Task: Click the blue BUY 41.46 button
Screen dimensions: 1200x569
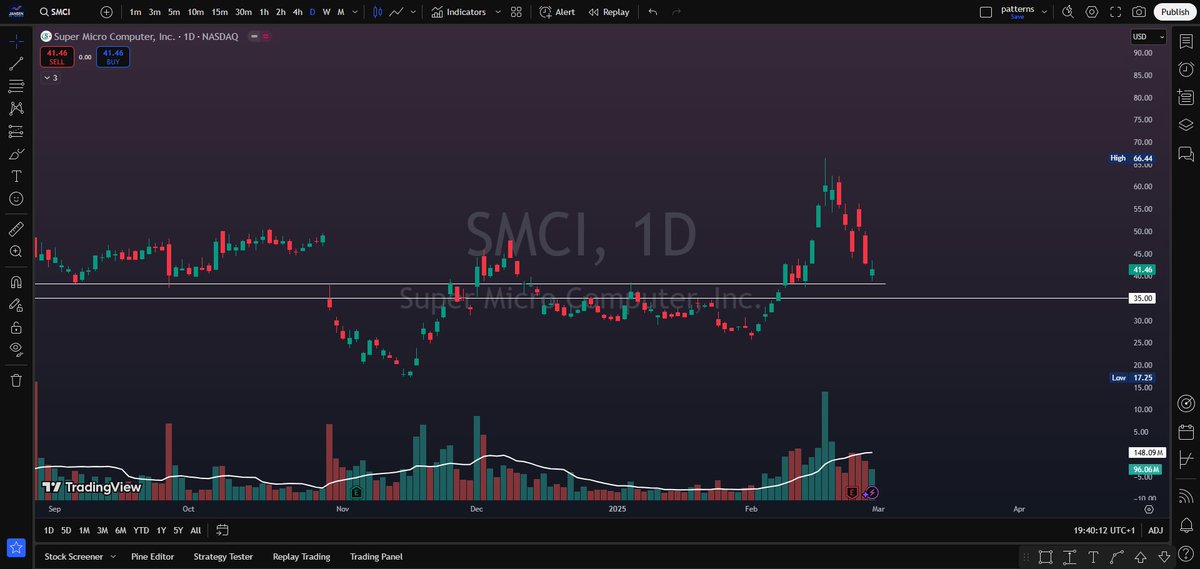Action: (x=112, y=56)
